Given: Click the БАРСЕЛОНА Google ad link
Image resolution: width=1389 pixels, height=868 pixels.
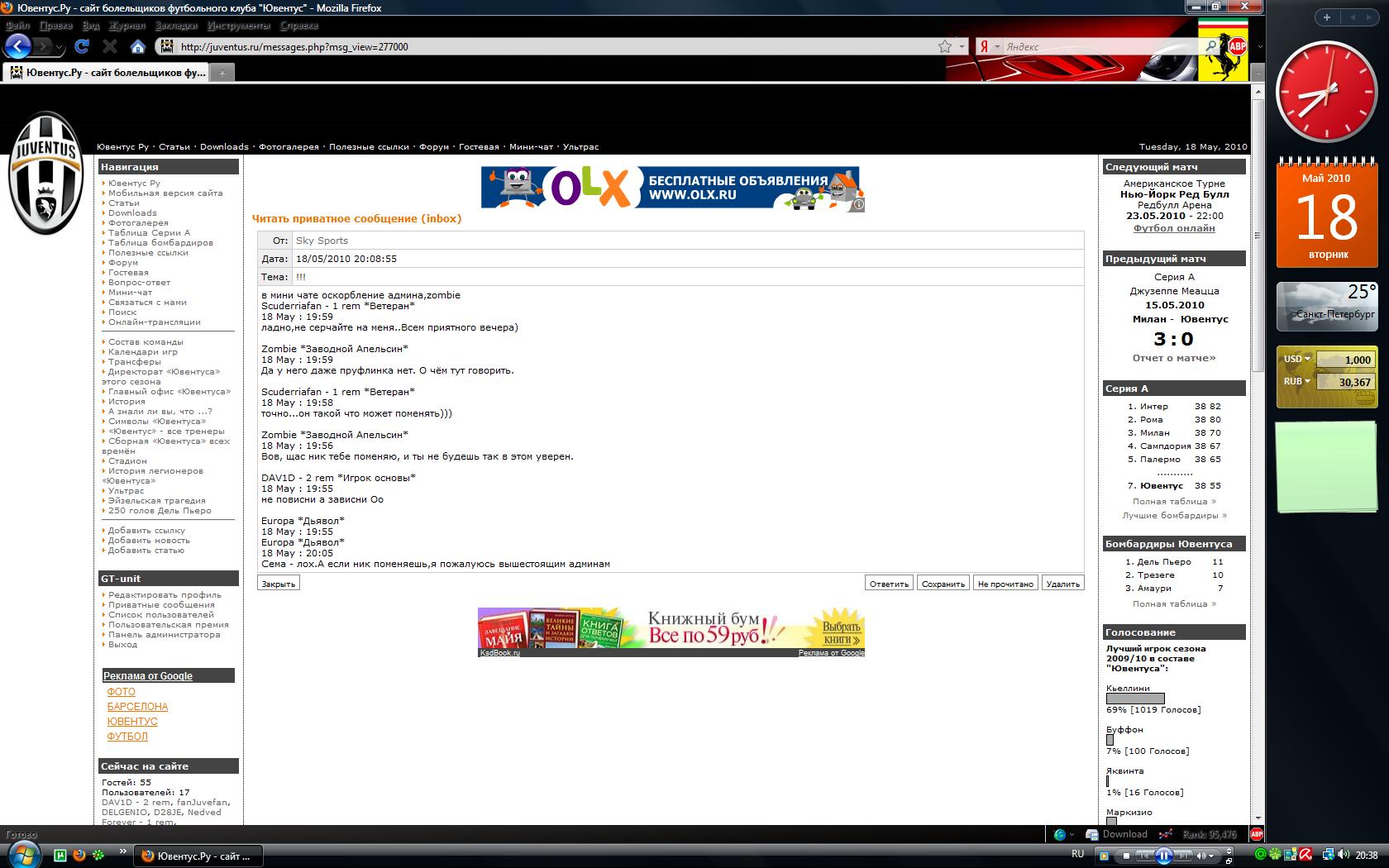Looking at the screenshot, I should (137, 707).
